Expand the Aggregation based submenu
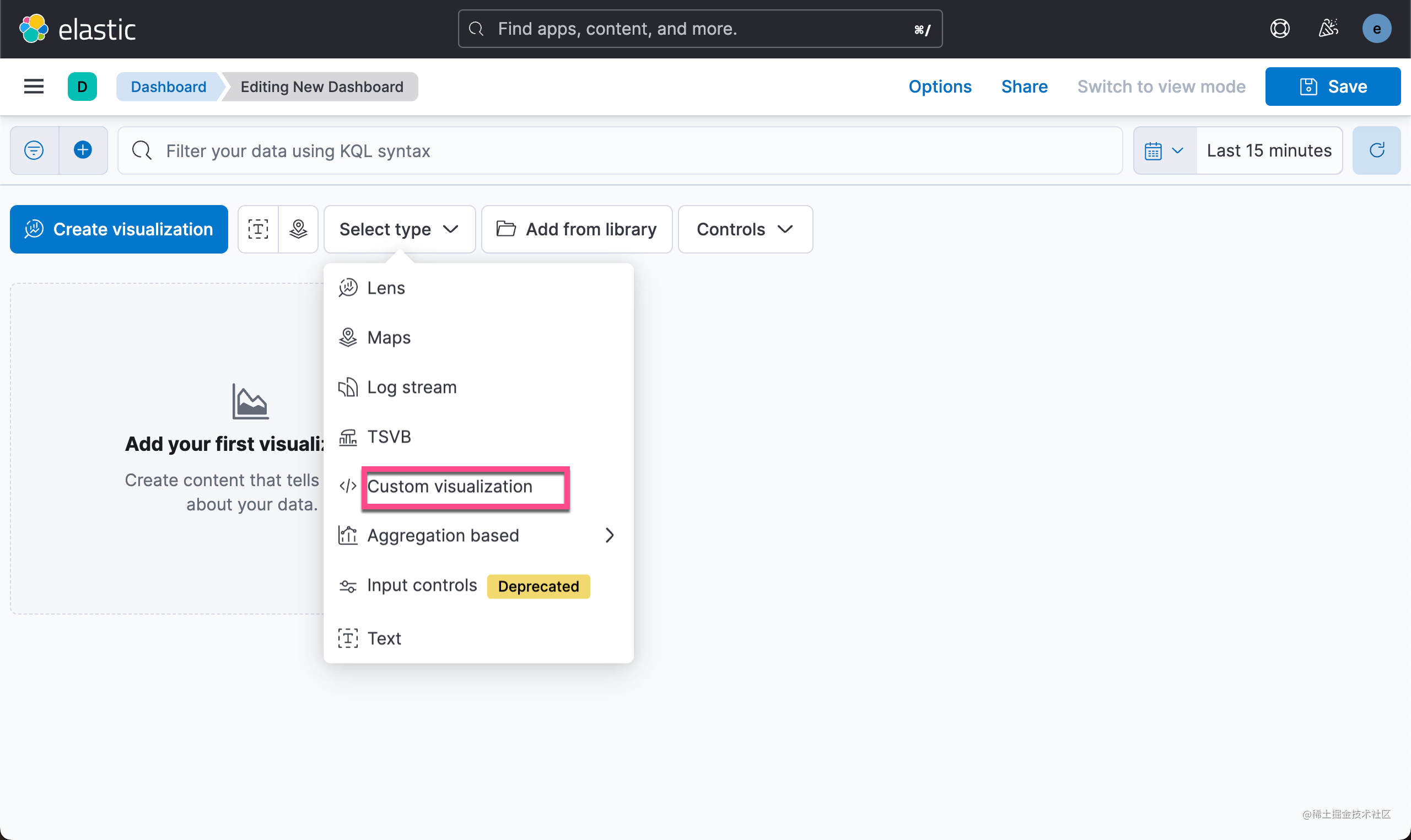Image resolution: width=1411 pixels, height=840 pixels. (x=478, y=535)
